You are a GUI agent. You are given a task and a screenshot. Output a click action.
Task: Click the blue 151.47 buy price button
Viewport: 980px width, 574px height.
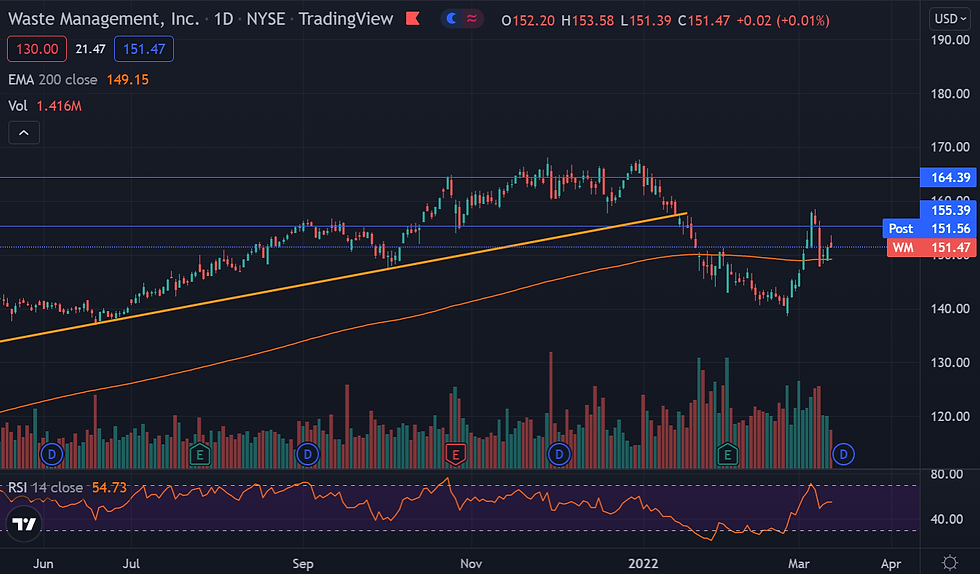point(144,49)
